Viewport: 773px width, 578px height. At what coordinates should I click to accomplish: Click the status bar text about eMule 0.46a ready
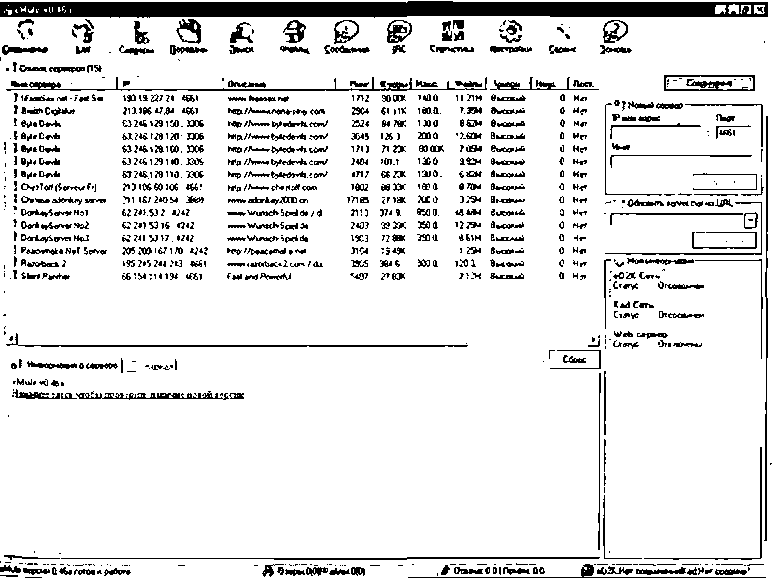[x=66, y=571]
